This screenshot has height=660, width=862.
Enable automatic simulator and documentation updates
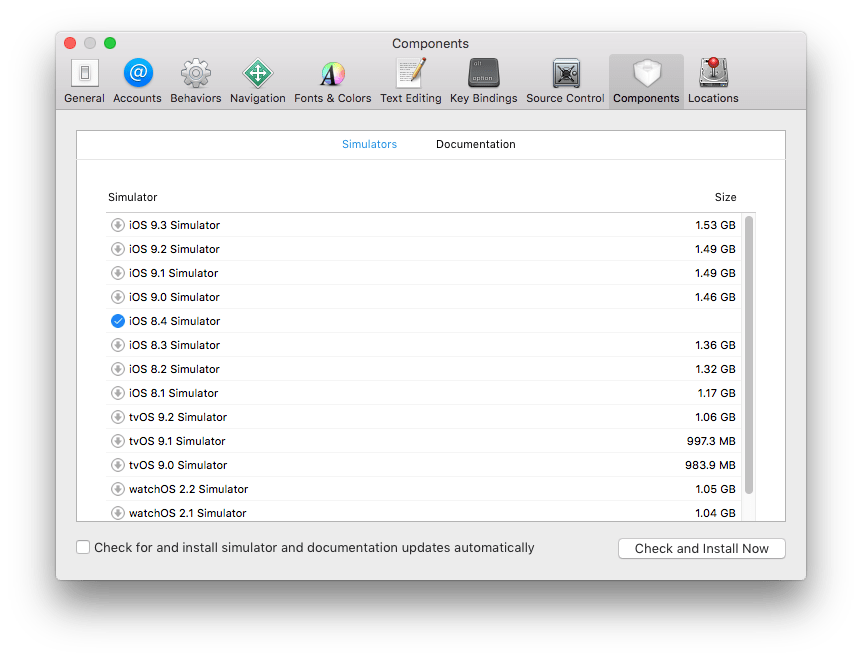pos(83,547)
